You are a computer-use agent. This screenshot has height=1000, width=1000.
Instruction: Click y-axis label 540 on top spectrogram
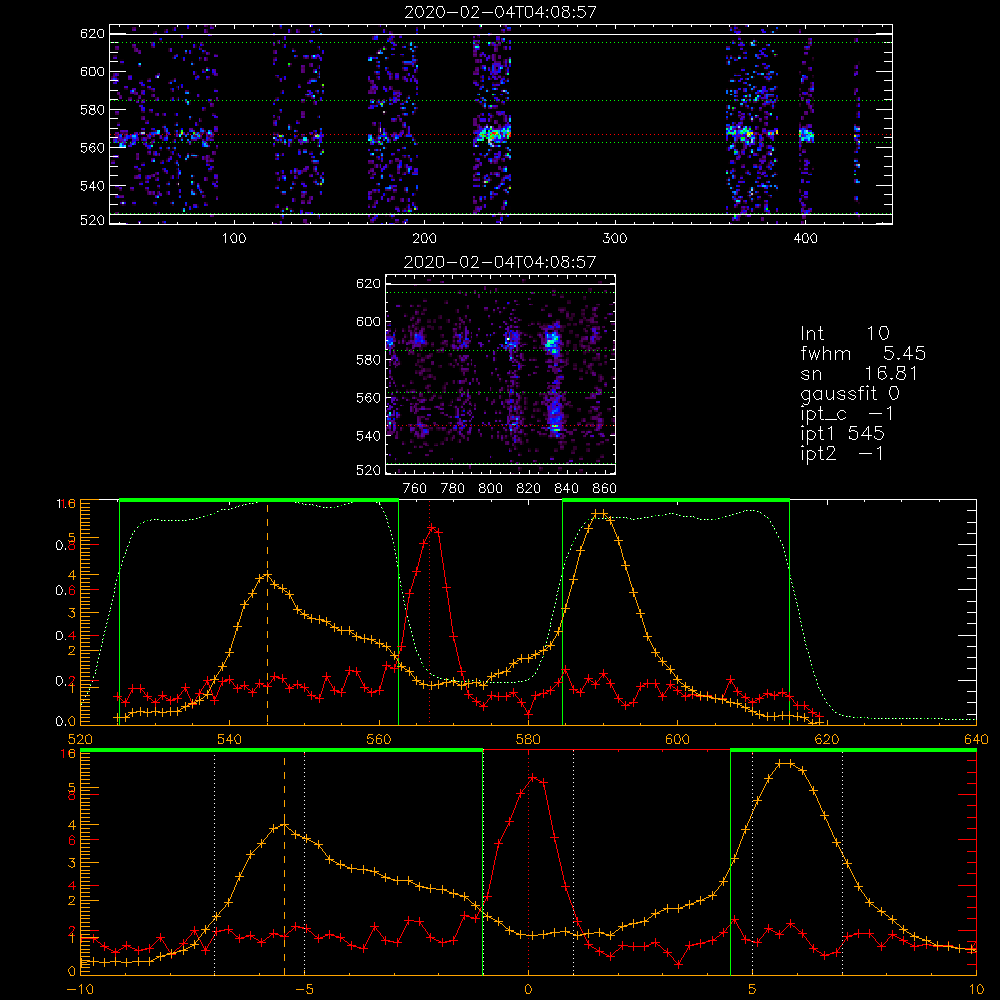[92, 186]
